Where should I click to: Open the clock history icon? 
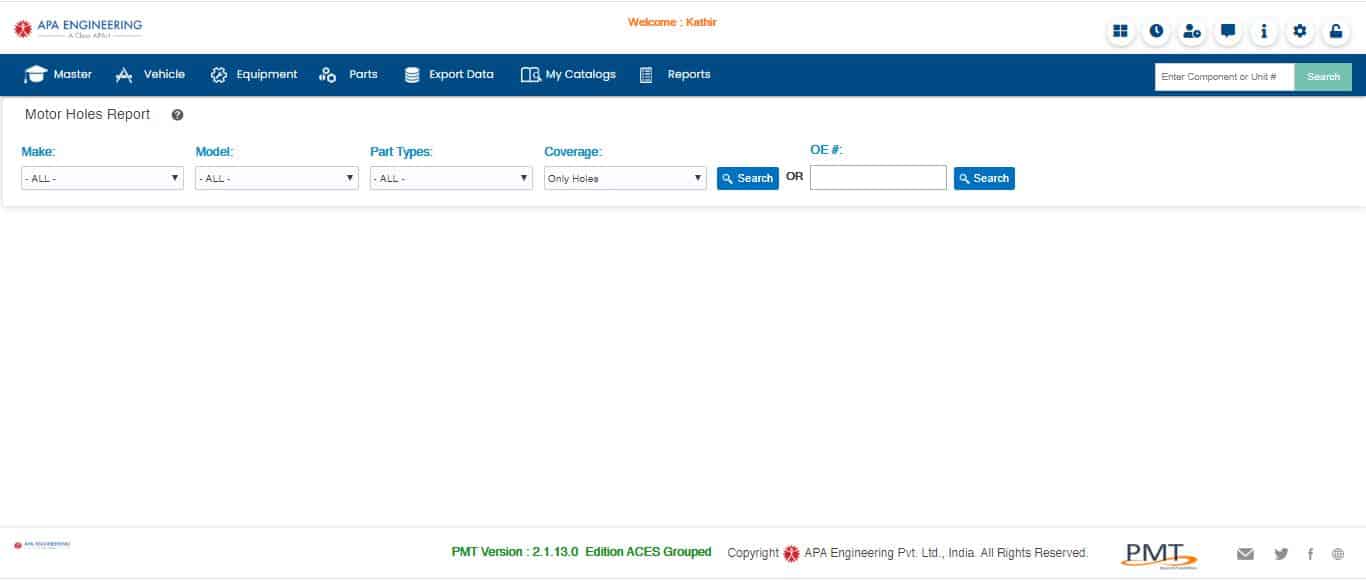1156,31
